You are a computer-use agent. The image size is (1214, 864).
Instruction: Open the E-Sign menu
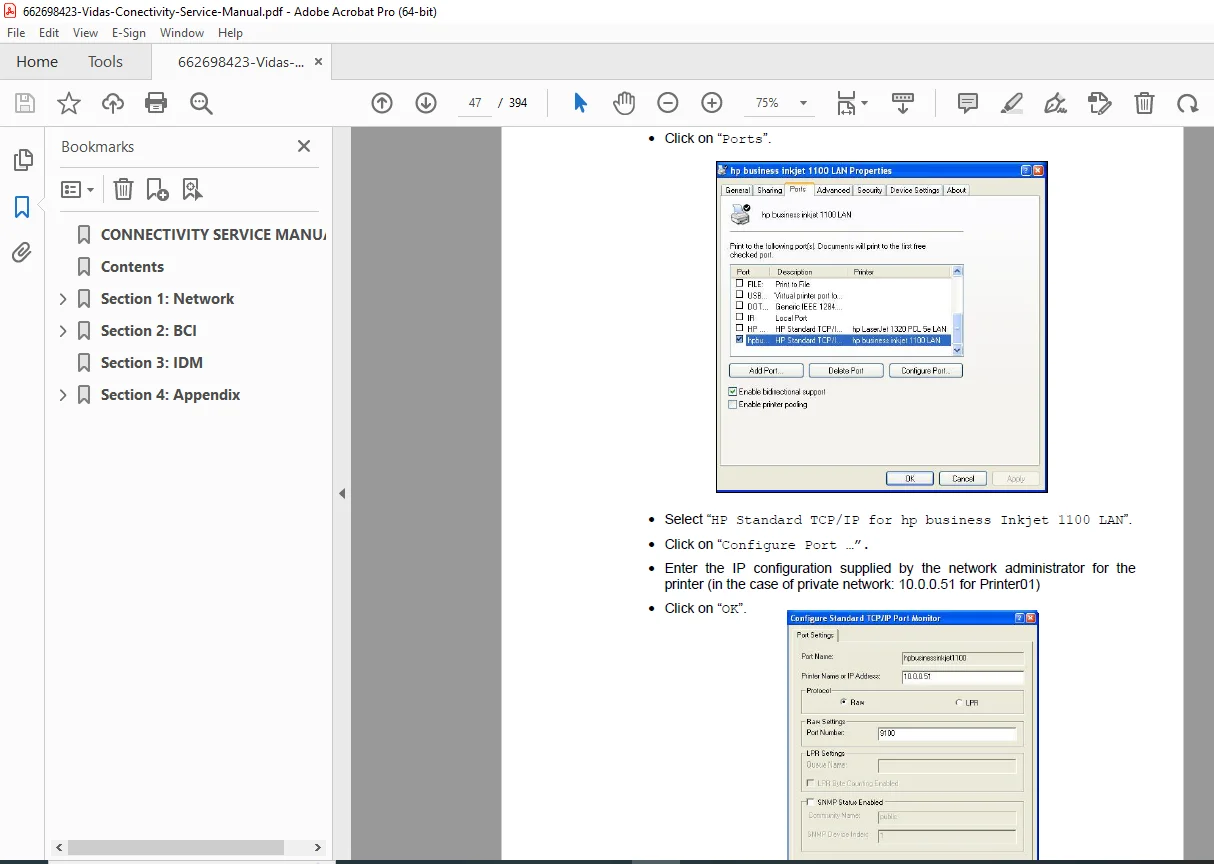tap(129, 33)
